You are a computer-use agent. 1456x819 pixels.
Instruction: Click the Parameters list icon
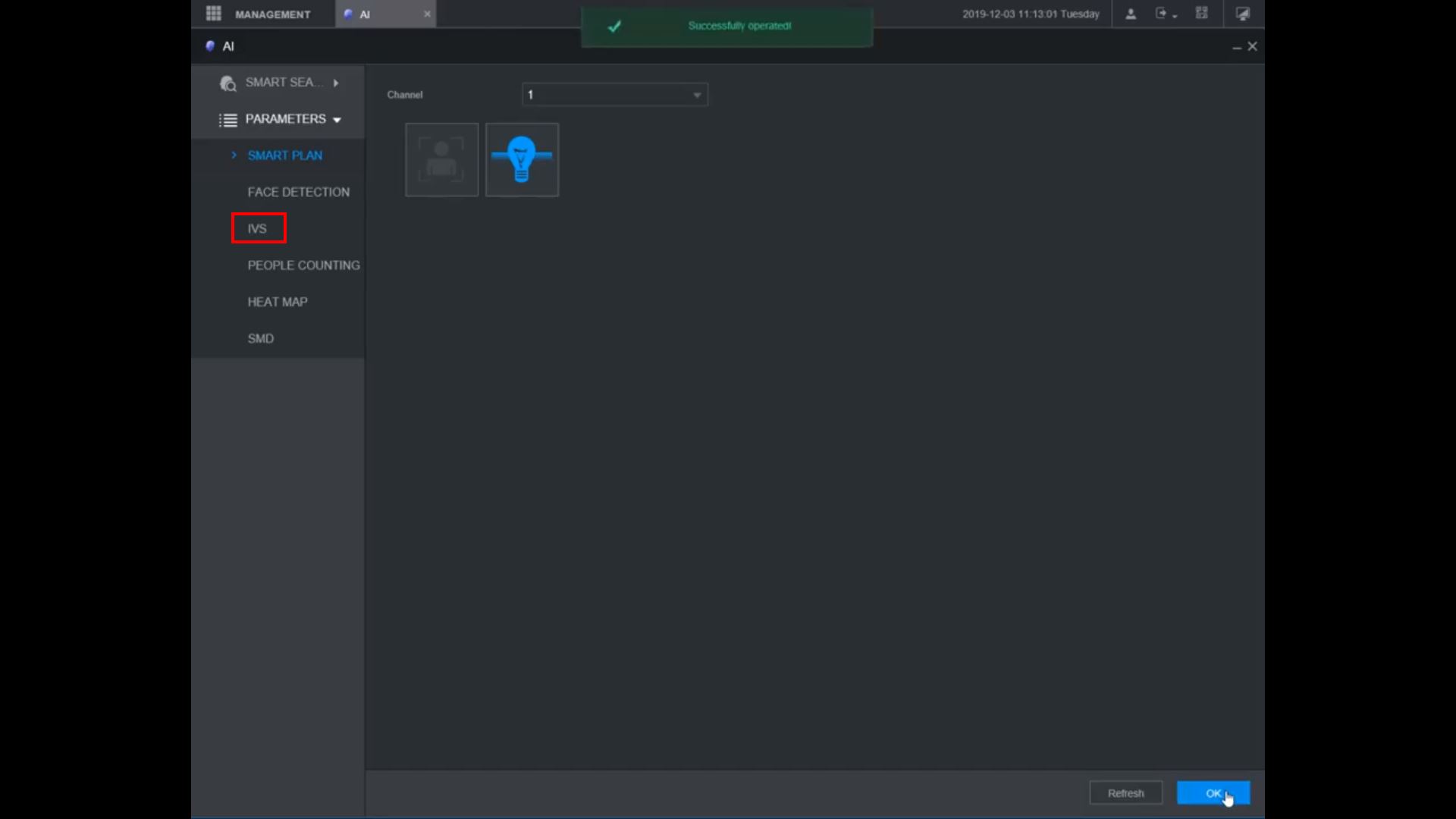click(x=227, y=120)
